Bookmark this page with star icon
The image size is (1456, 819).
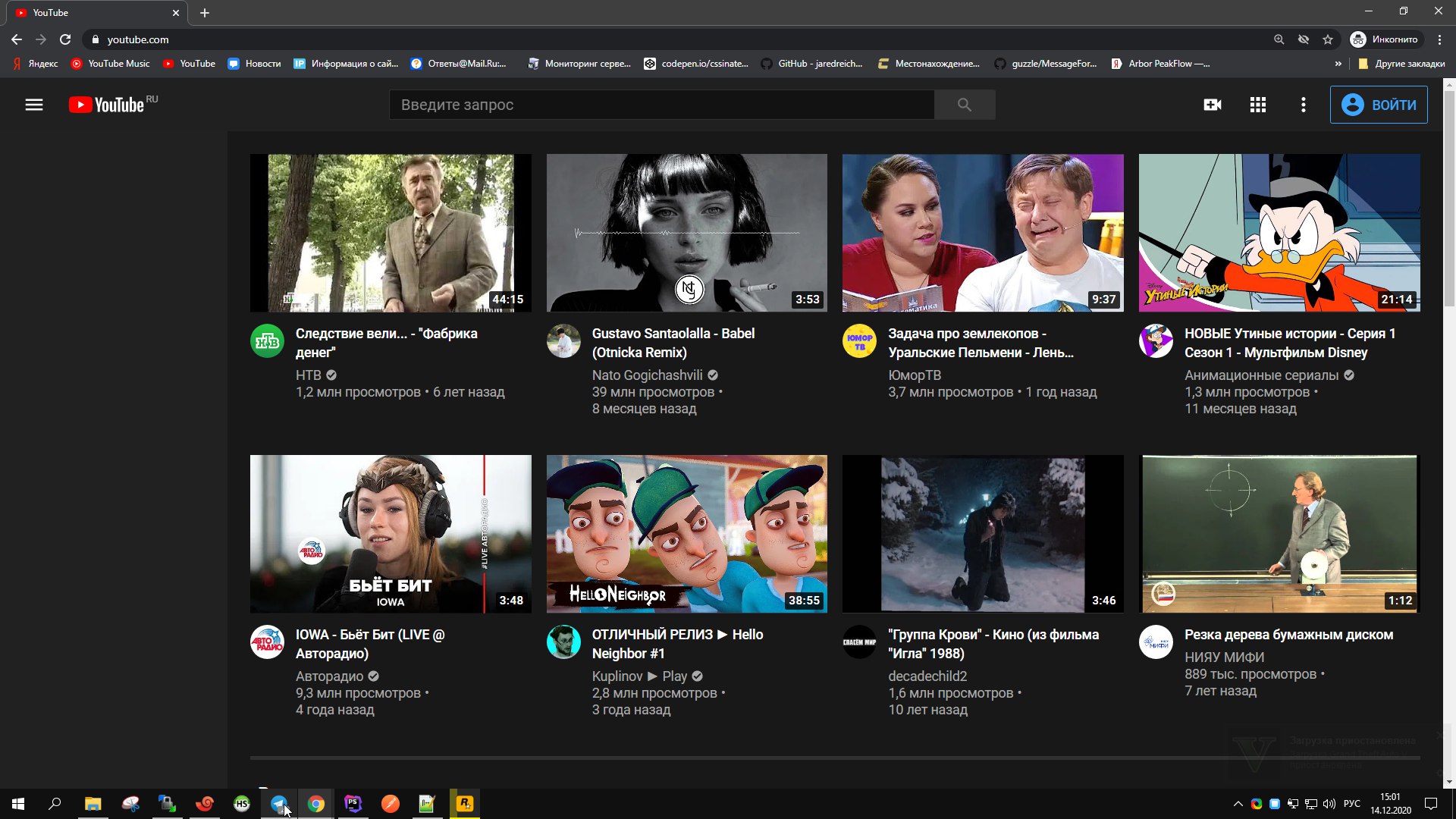(1328, 39)
